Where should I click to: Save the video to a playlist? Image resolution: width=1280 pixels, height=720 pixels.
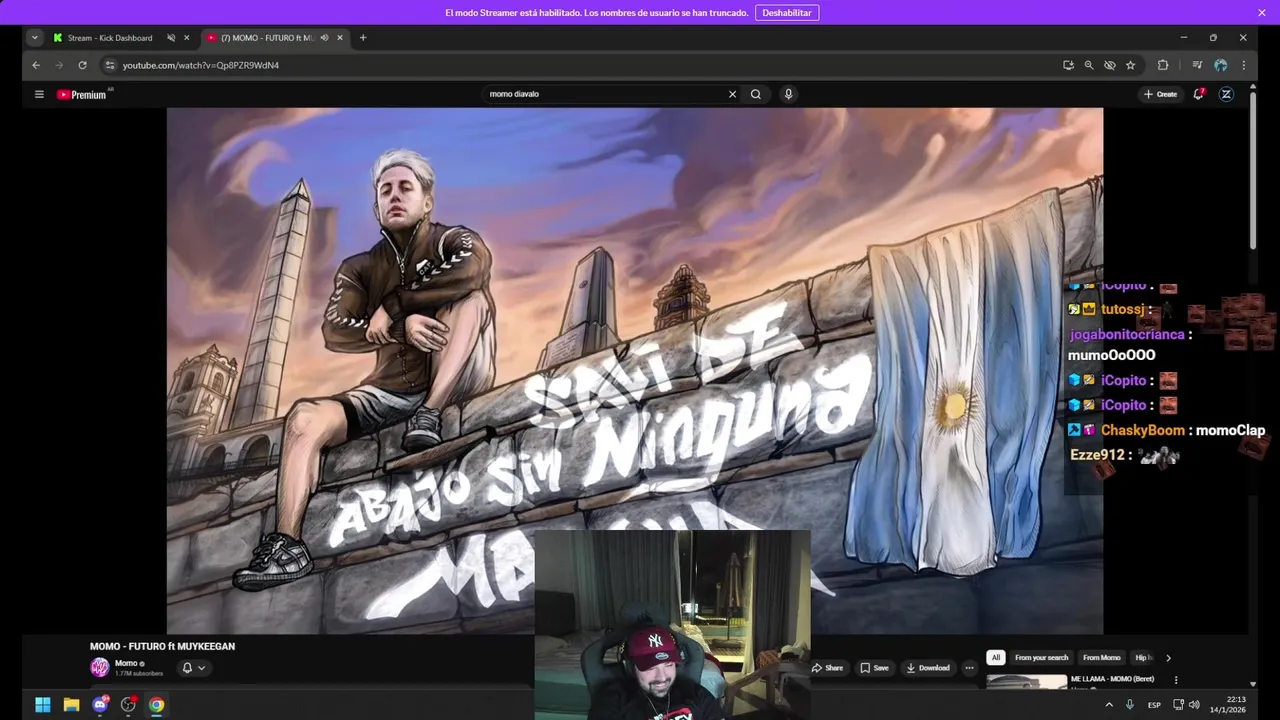(x=874, y=668)
